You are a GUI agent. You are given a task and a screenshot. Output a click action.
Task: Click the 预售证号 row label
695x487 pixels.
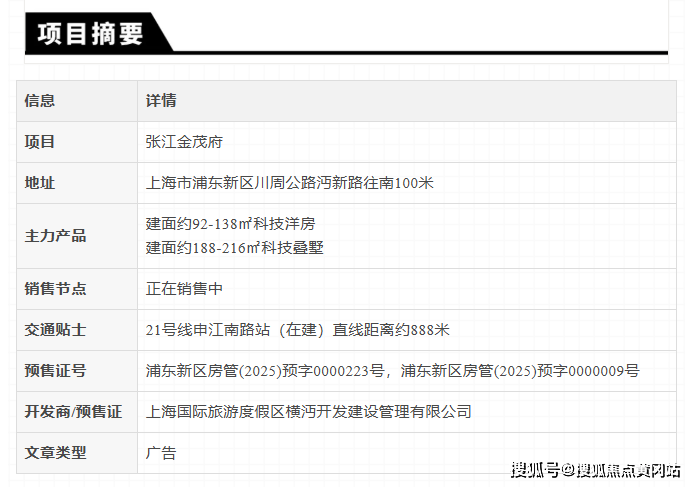(x=55, y=370)
